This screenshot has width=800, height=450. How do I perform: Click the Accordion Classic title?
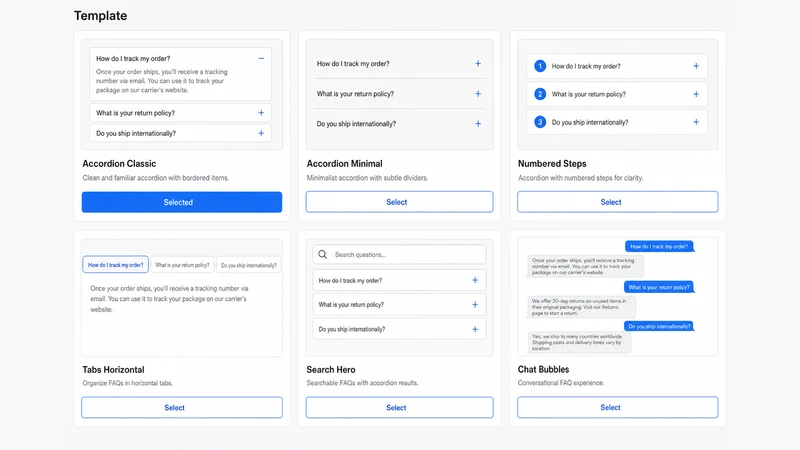click(119, 164)
